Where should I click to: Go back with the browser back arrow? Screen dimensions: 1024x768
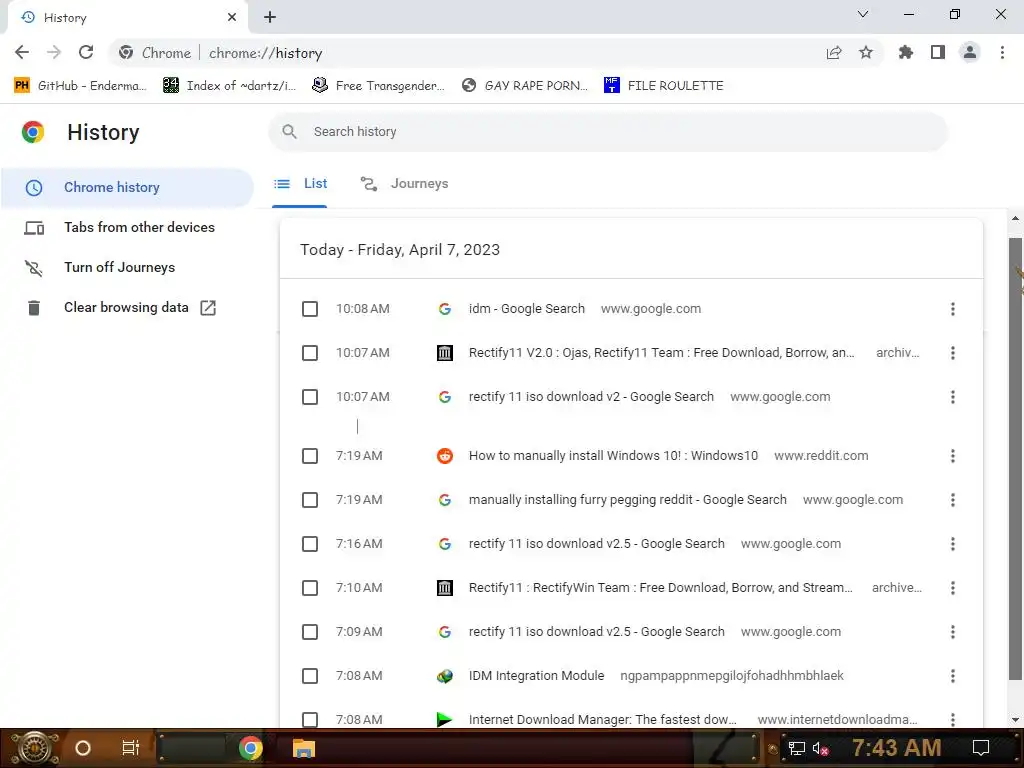click(x=22, y=52)
